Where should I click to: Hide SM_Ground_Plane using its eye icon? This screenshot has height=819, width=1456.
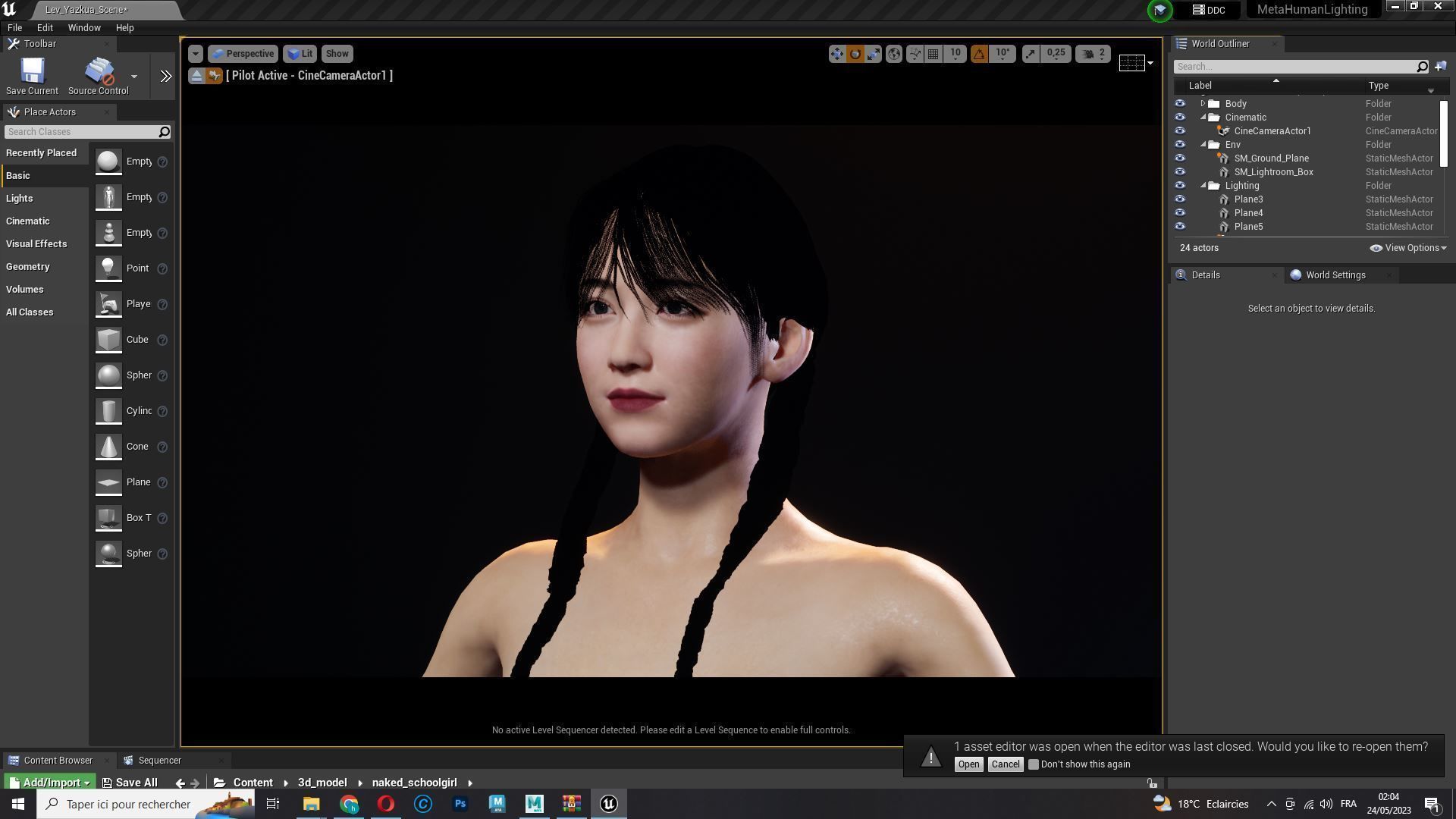tap(1179, 158)
